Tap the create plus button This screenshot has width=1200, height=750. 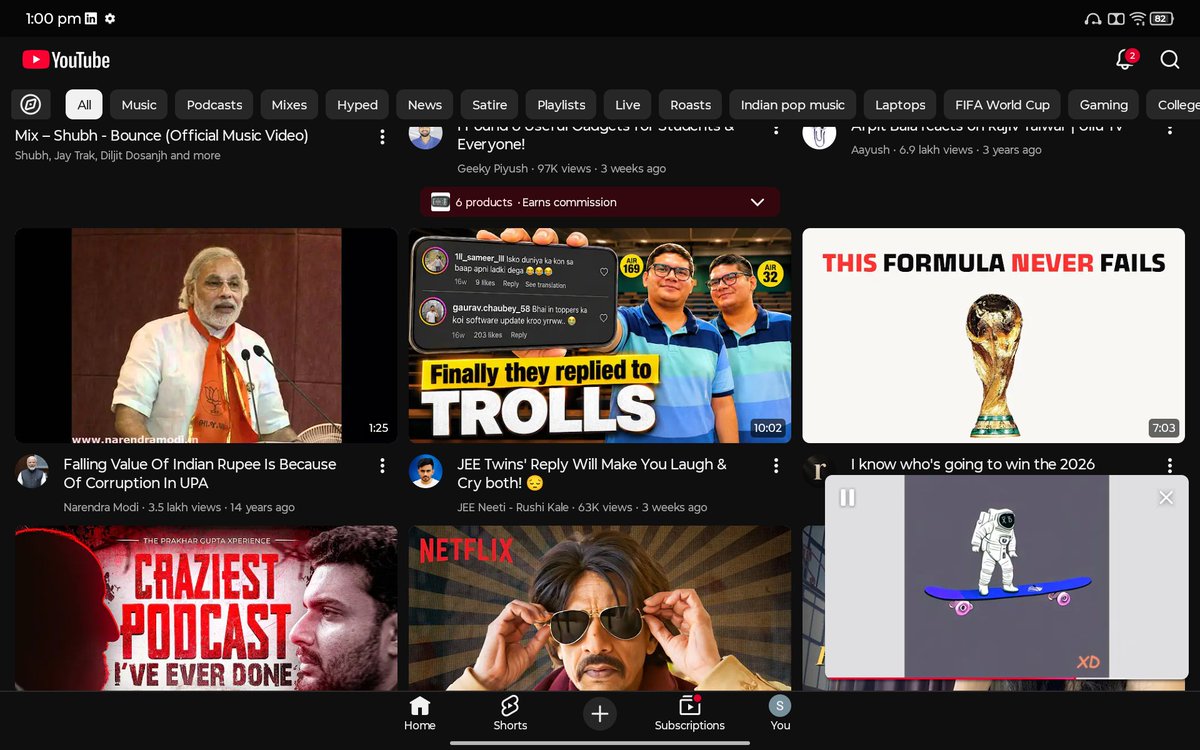click(x=600, y=714)
